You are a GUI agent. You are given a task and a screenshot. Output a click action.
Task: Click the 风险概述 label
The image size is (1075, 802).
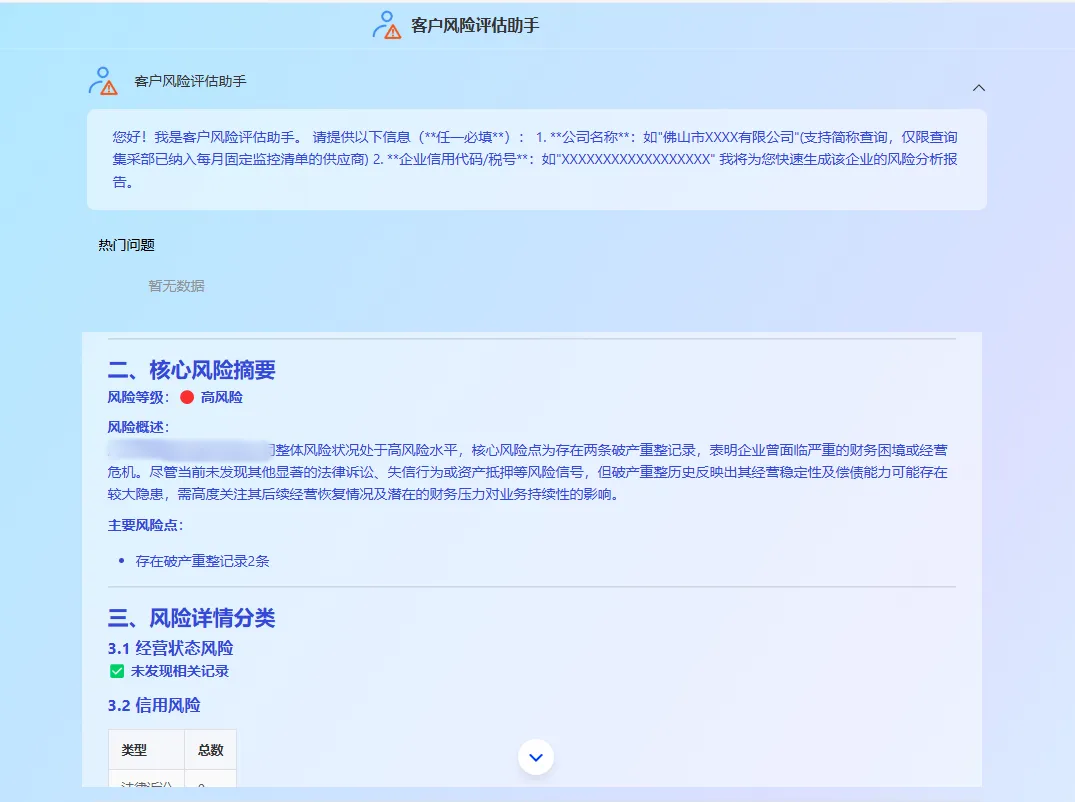coord(138,427)
